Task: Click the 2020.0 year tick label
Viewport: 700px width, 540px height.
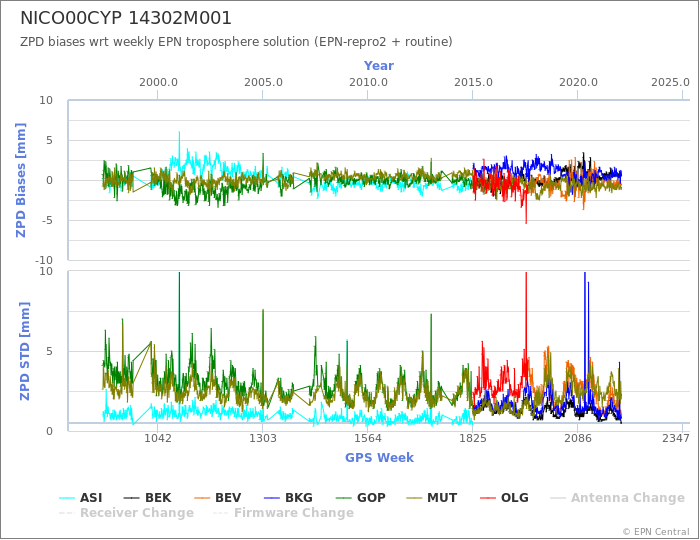Action: pos(578,83)
